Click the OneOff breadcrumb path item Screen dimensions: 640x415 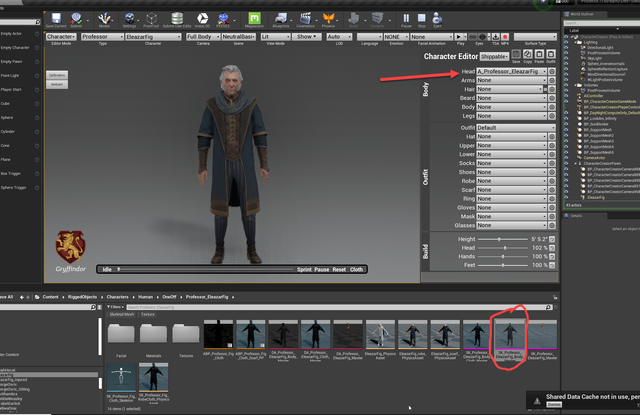point(169,297)
